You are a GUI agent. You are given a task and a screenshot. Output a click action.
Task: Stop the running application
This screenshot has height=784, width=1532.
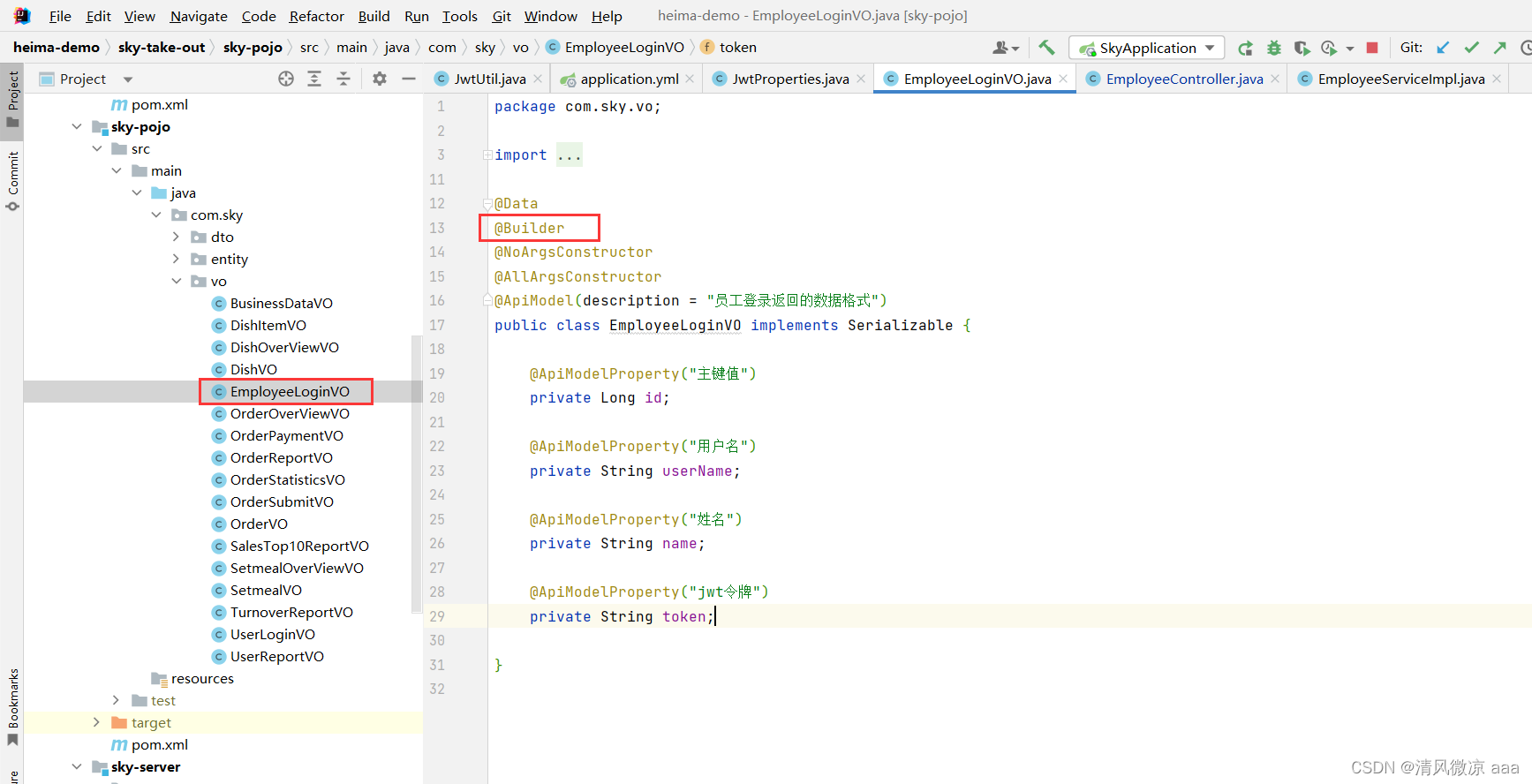[1372, 48]
